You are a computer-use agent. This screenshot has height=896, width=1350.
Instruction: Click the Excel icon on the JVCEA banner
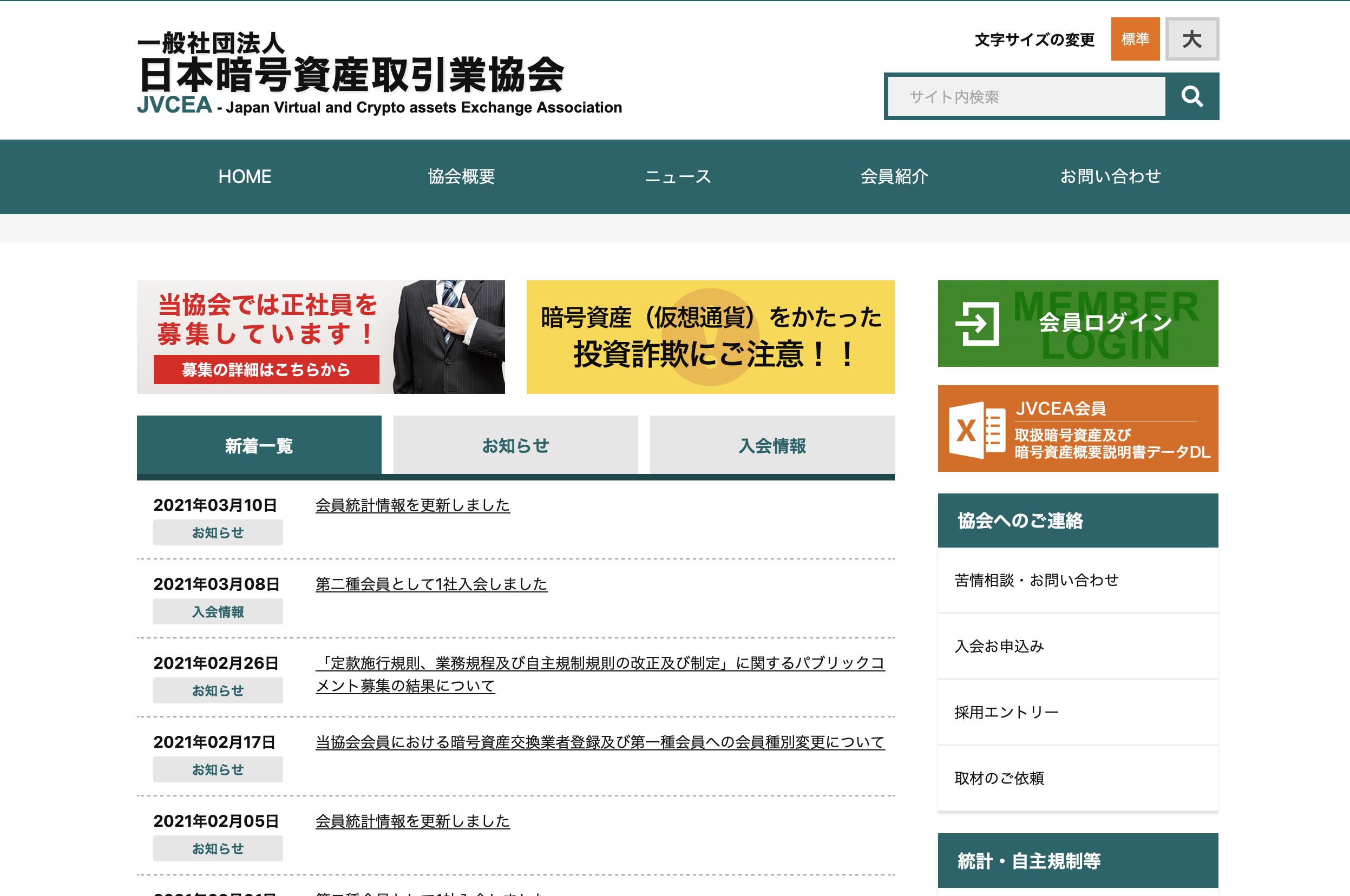(977, 430)
